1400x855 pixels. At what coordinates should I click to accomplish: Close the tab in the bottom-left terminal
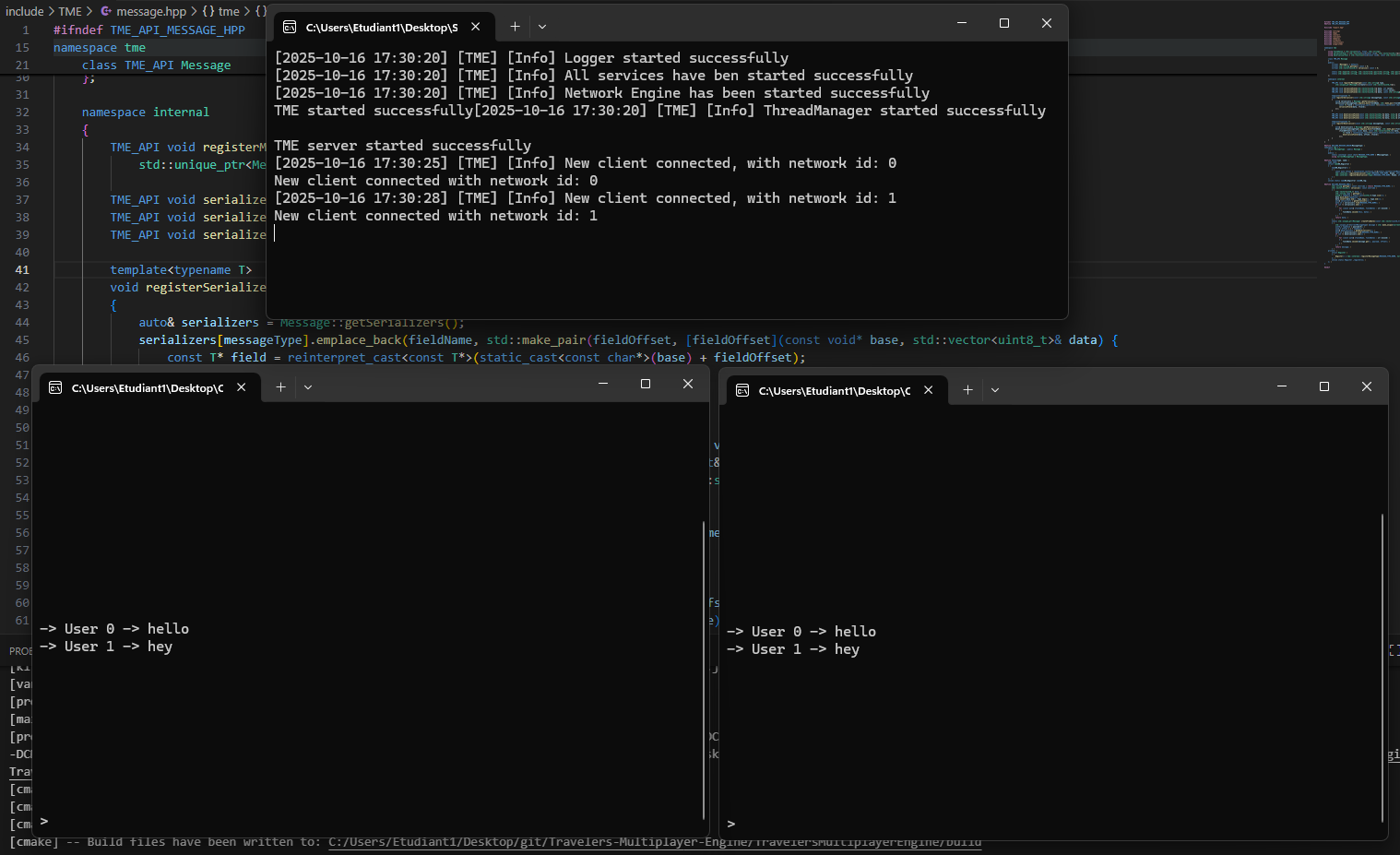(x=242, y=387)
